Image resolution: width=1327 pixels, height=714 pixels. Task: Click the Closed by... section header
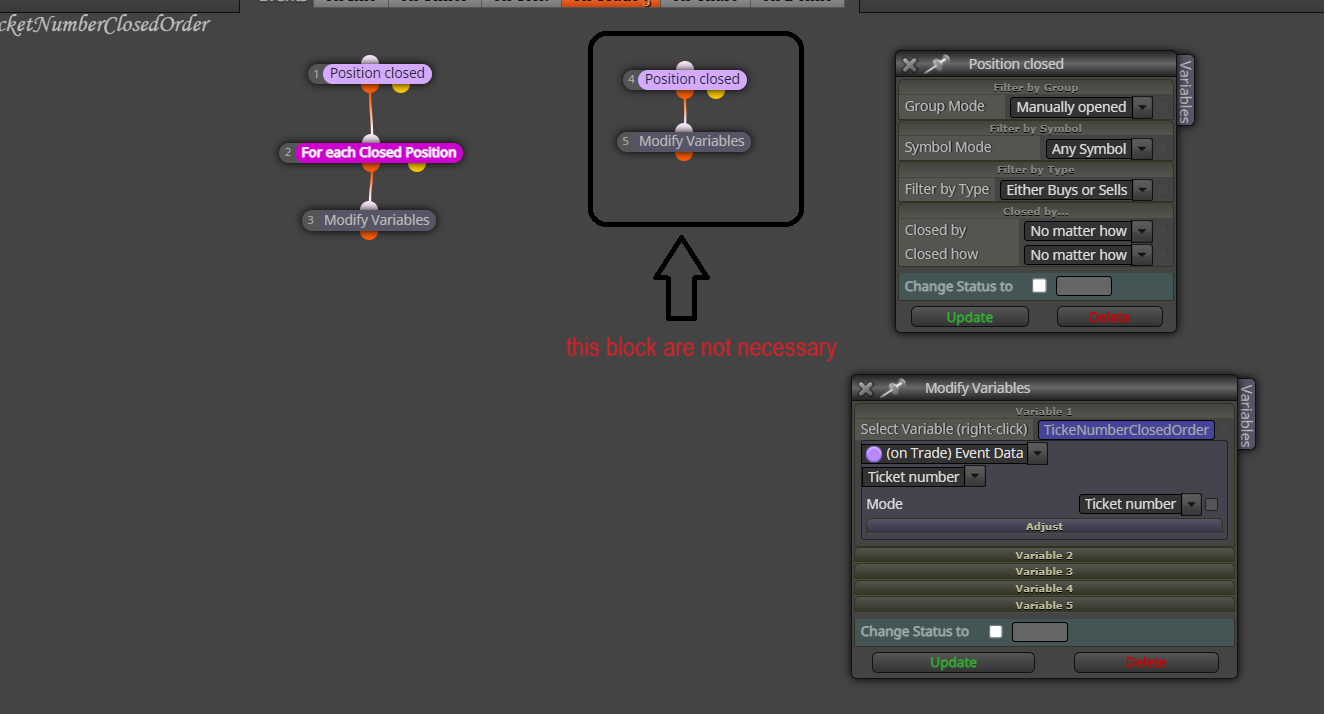point(1036,211)
